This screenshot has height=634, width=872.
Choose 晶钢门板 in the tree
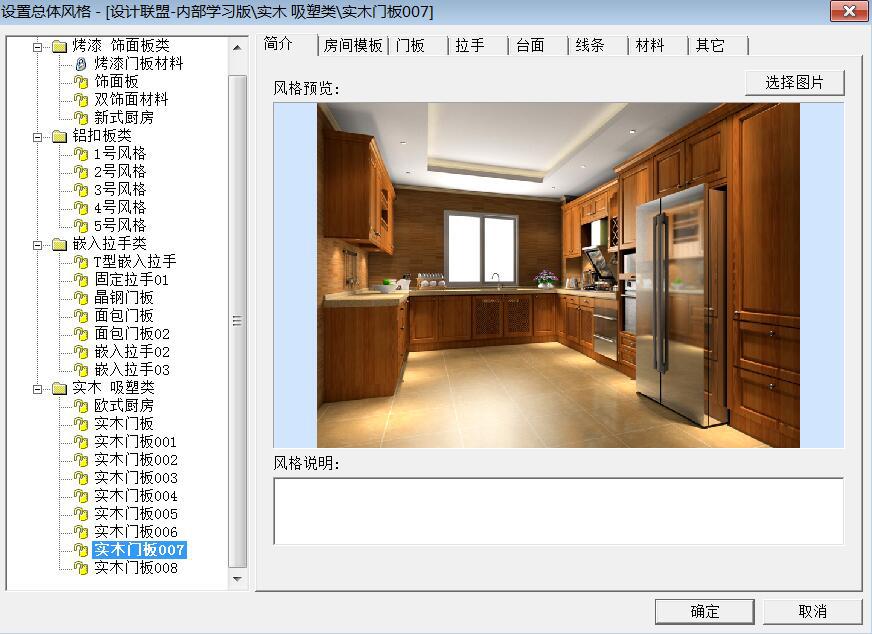(x=123, y=298)
